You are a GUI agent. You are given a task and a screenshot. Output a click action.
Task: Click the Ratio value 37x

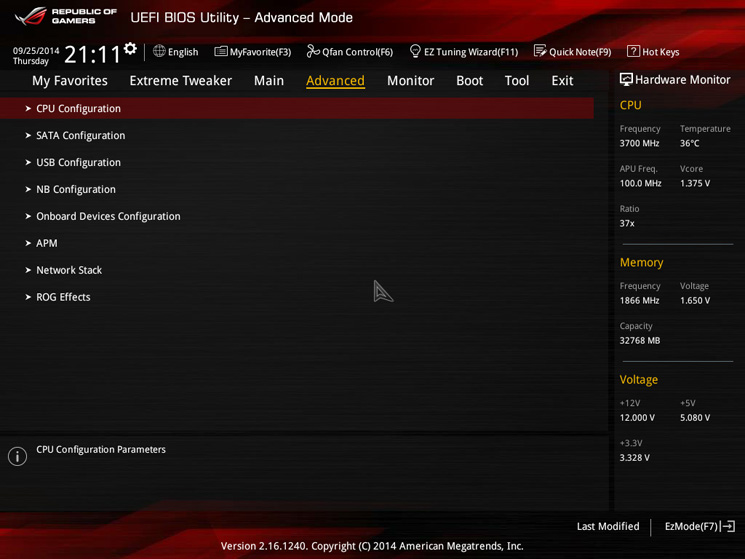pyautogui.click(x=627, y=223)
